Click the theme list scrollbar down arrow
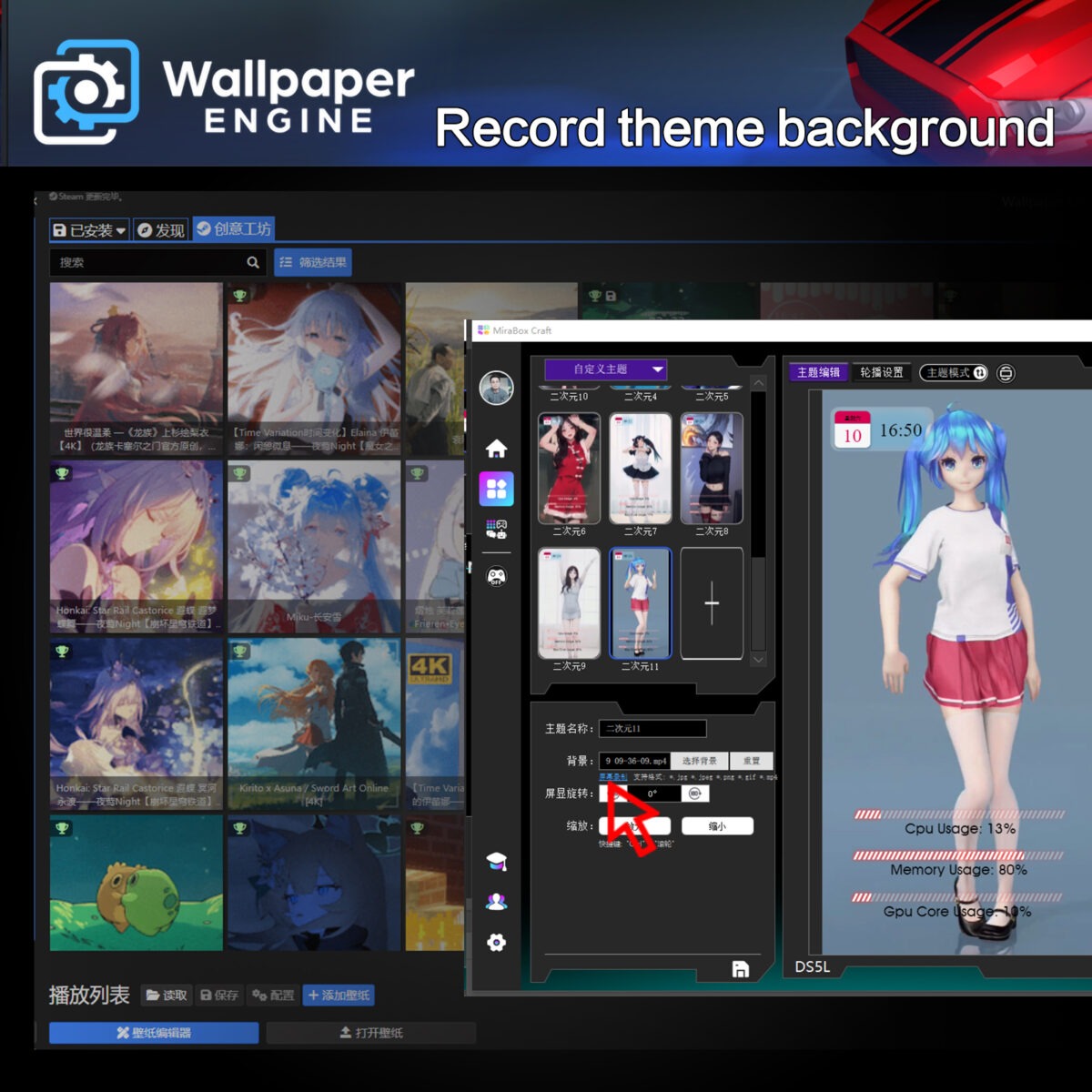Screen dimensions: 1092x1092 [x=758, y=659]
